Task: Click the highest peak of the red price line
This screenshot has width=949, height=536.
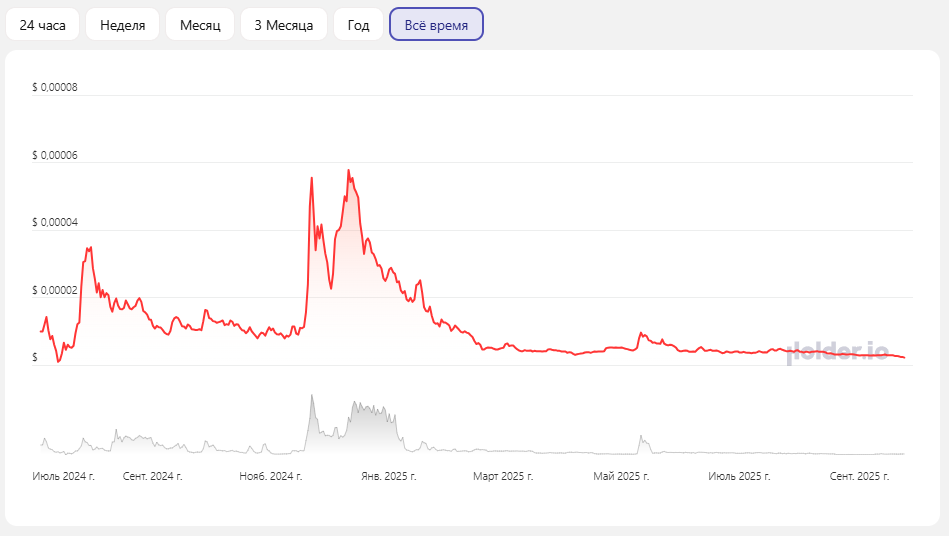Action: click(348, 171)
